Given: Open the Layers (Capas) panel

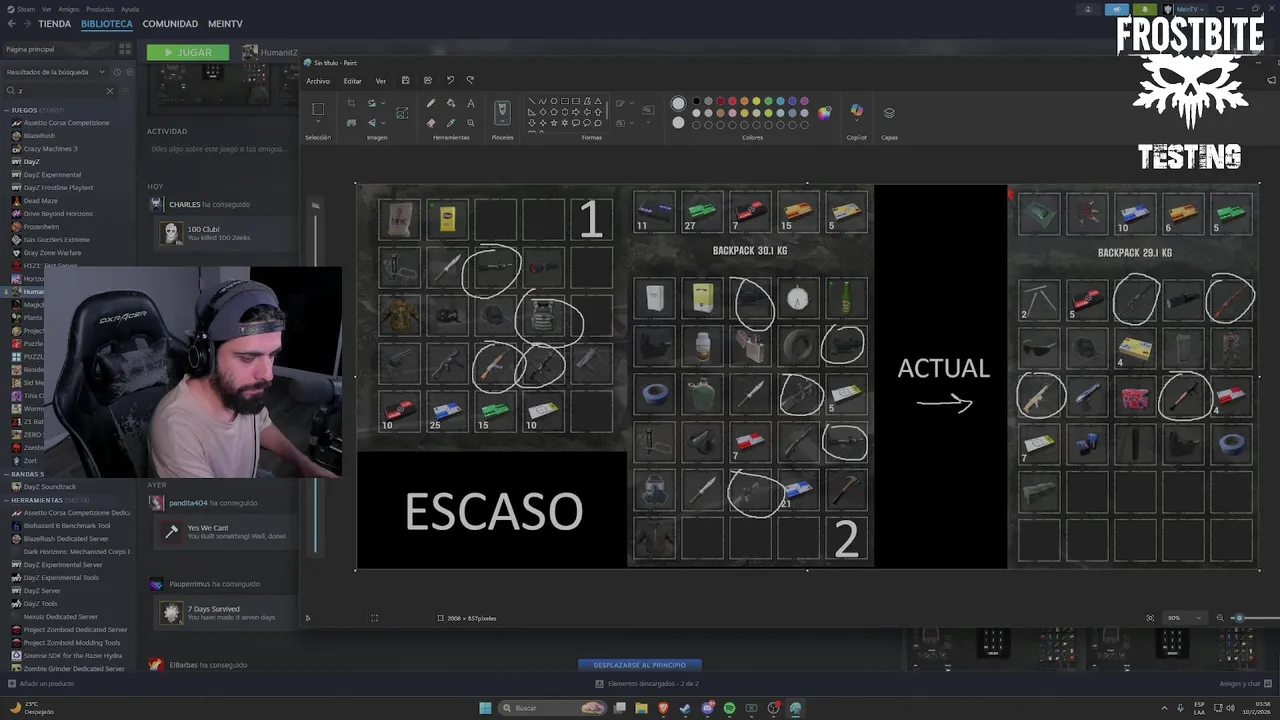Looking at the screenshot, I should [889, 113].
